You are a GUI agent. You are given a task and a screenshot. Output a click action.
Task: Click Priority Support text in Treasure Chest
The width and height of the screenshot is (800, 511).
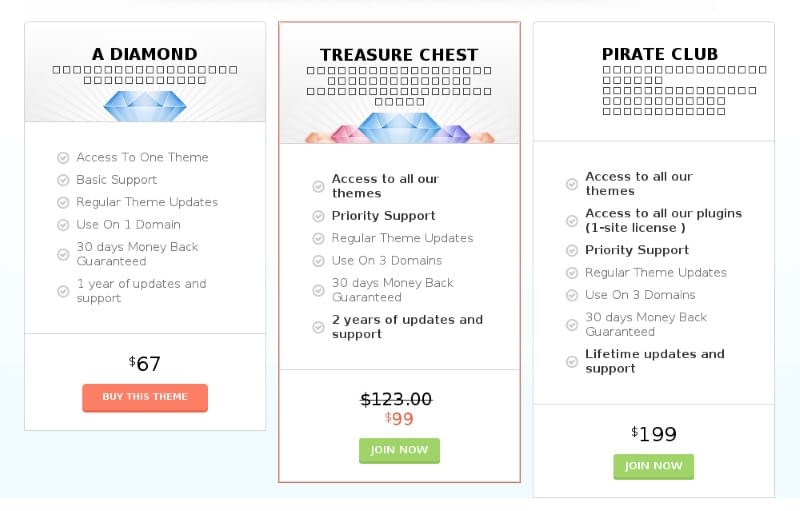point(383,216)
